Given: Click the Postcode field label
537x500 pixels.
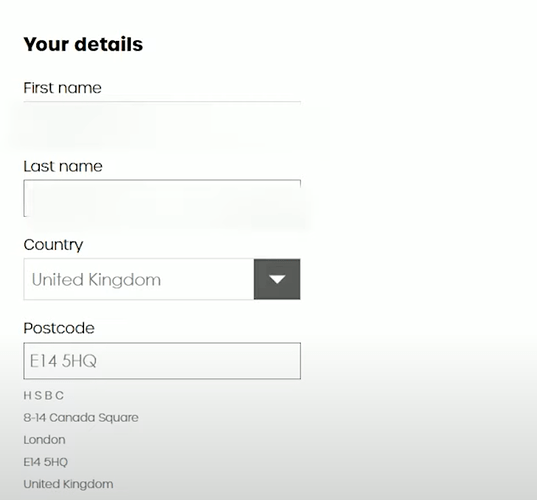Looking at the screenshot, I should pos(59,328).
